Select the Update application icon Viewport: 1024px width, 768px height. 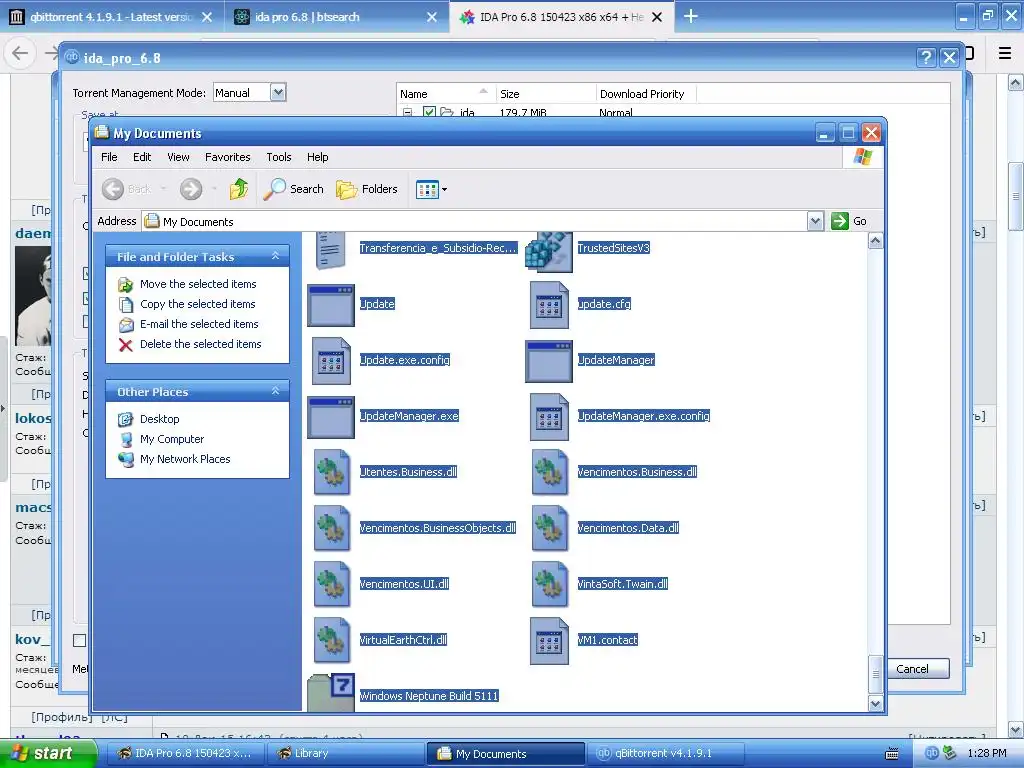pos(330,305)
